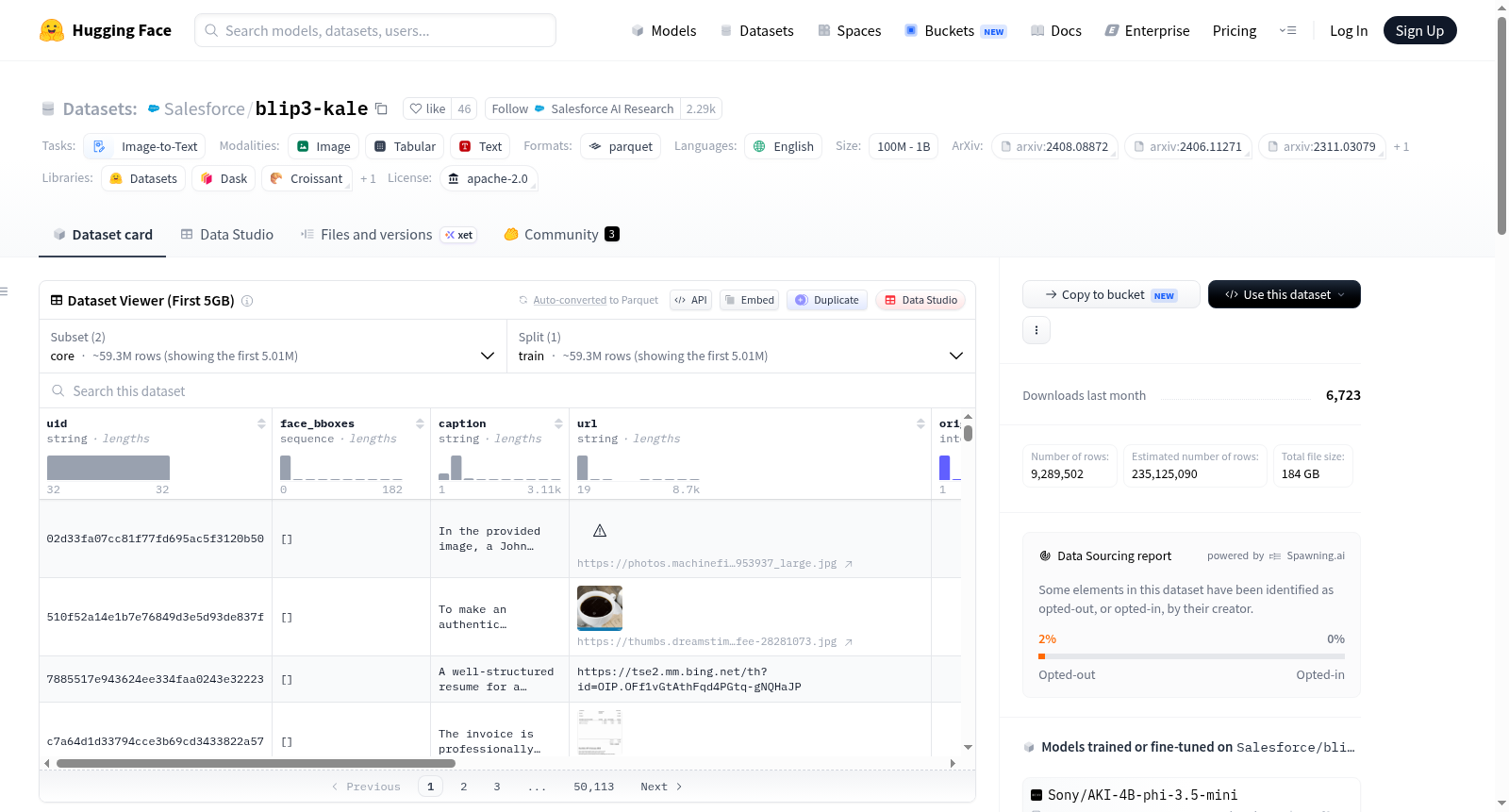Like the dataset
1509x812 pixels.
pyautogui.click(x=427, y=108)
